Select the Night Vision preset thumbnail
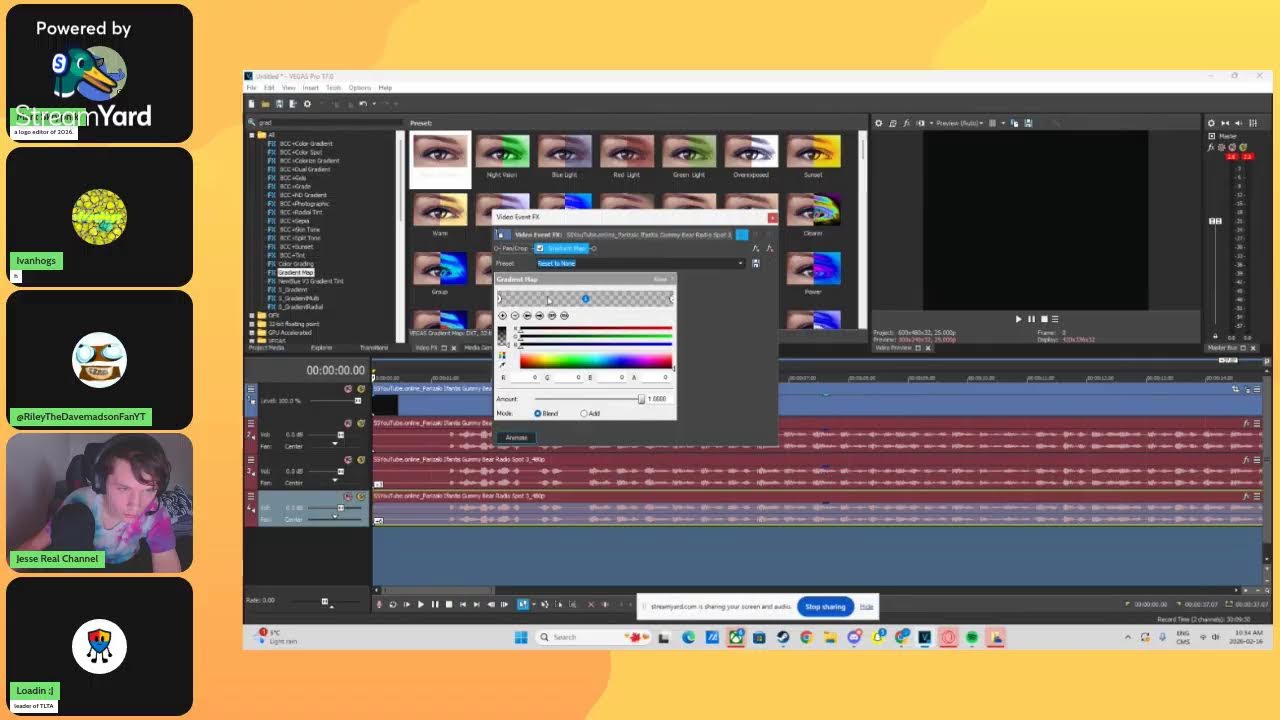The height and width of the screenshot is (720, 1280). (502, 151)
